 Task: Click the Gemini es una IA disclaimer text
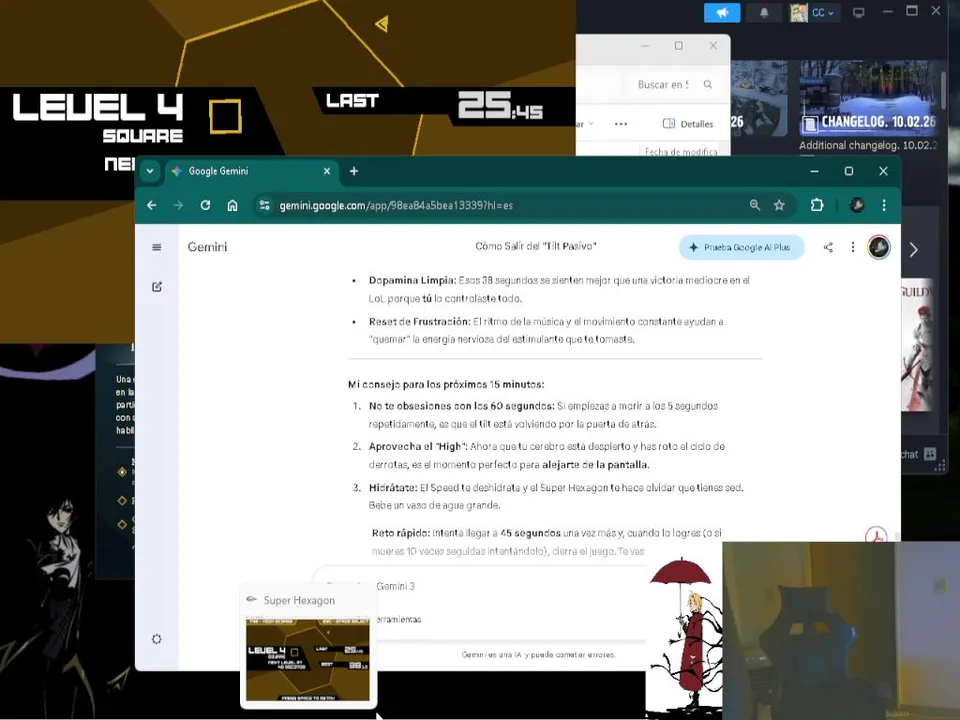point(538,654)
